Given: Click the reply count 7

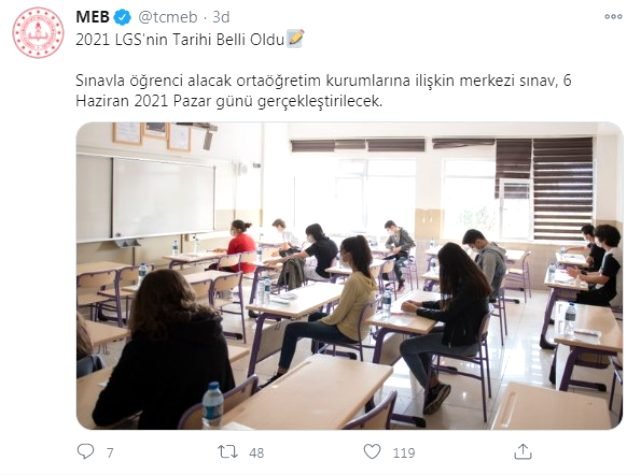Looking at the screenshot, I should (x=110, y=453).
